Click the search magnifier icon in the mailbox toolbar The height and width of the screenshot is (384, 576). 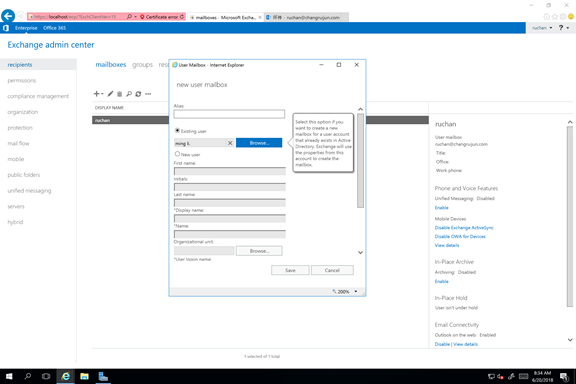coord(129,94)
